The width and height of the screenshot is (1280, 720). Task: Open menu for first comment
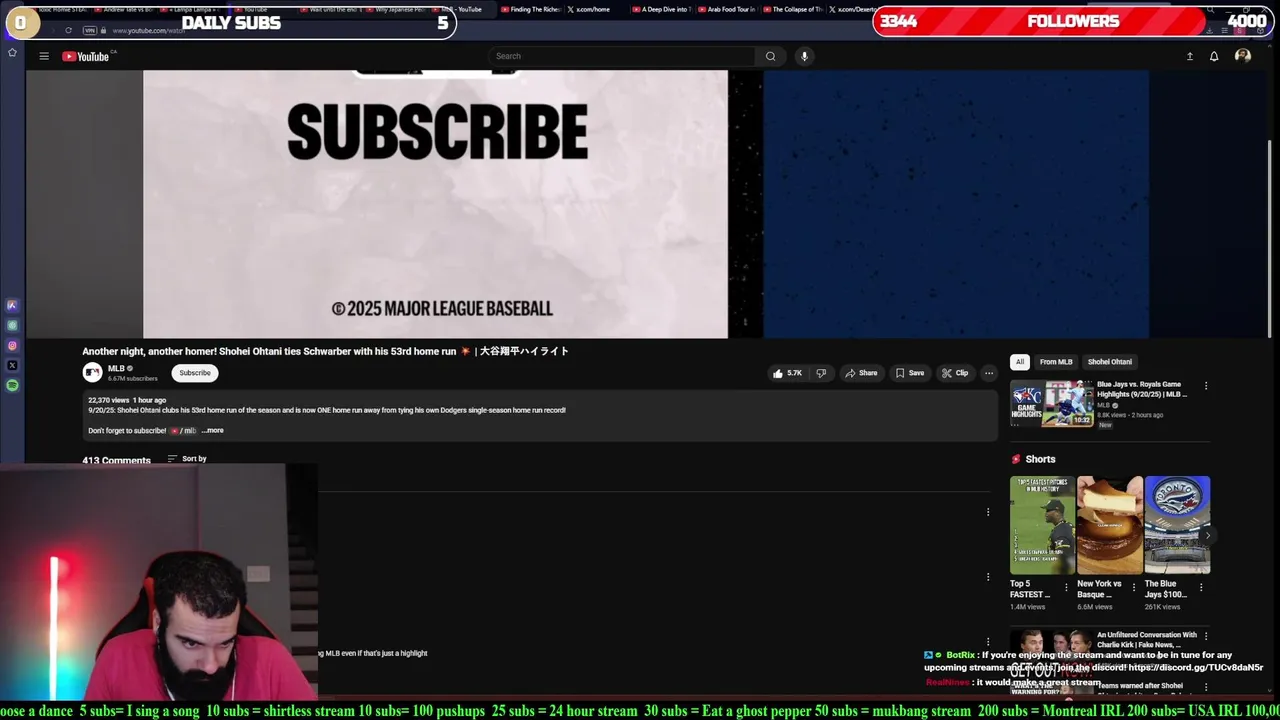988,512
